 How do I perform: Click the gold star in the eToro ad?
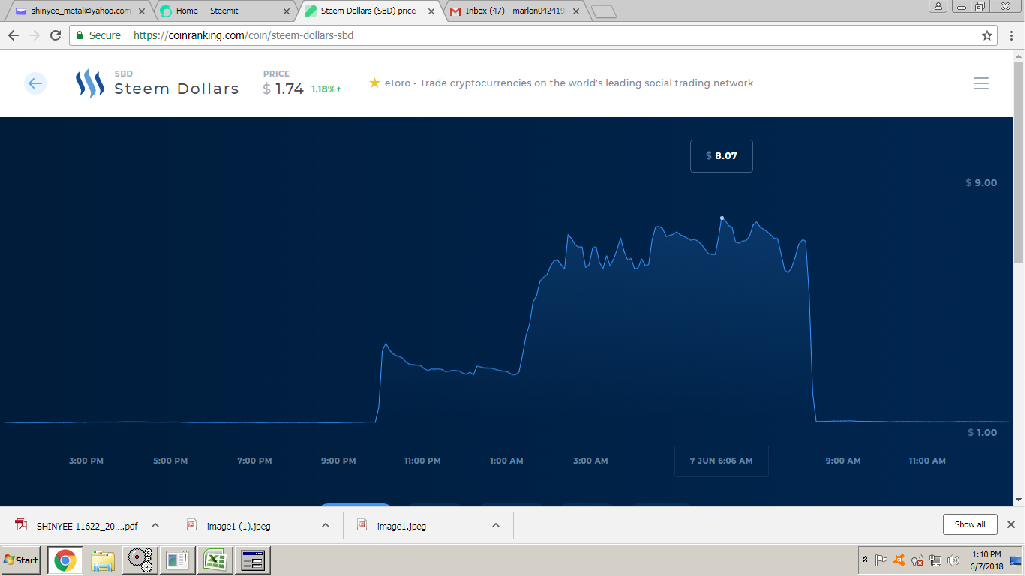tap(375, 82)
